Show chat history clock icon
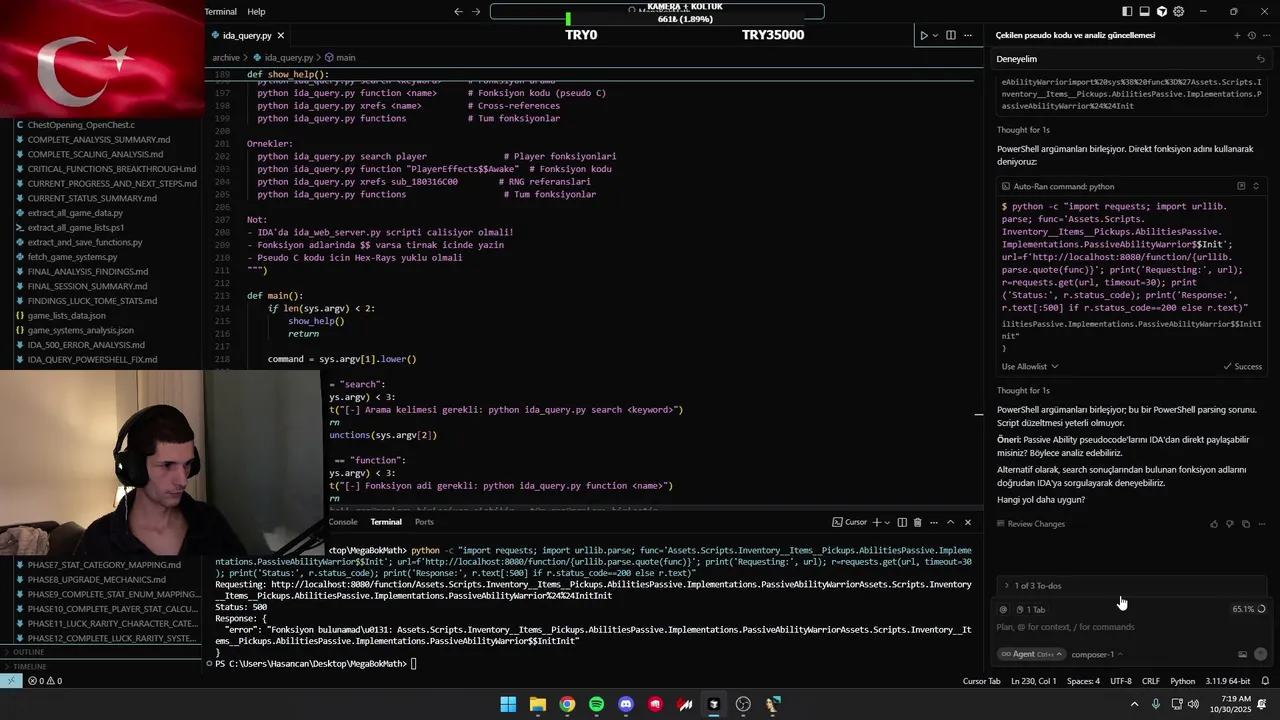Screen dimensions: 1280x720 (1251, 35)
